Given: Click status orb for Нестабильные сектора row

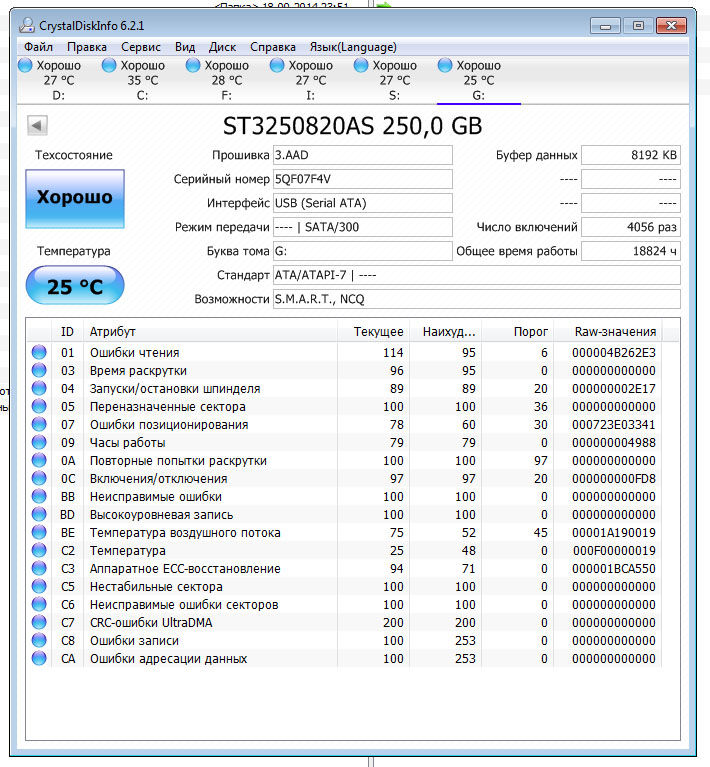Looking at the screenshot, I should (x=39, y=587).
